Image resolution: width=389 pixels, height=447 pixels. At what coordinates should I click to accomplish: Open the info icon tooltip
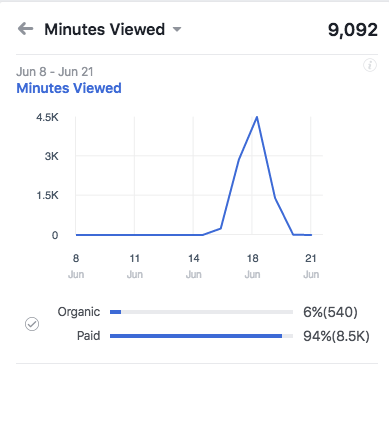pyautogui.click(x=370, y=65)
